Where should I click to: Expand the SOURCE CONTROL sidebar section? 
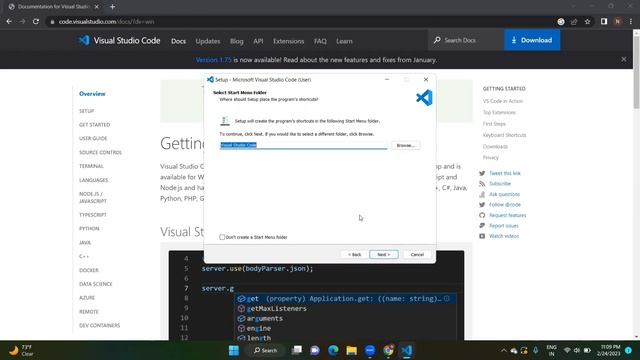[100, 152]
